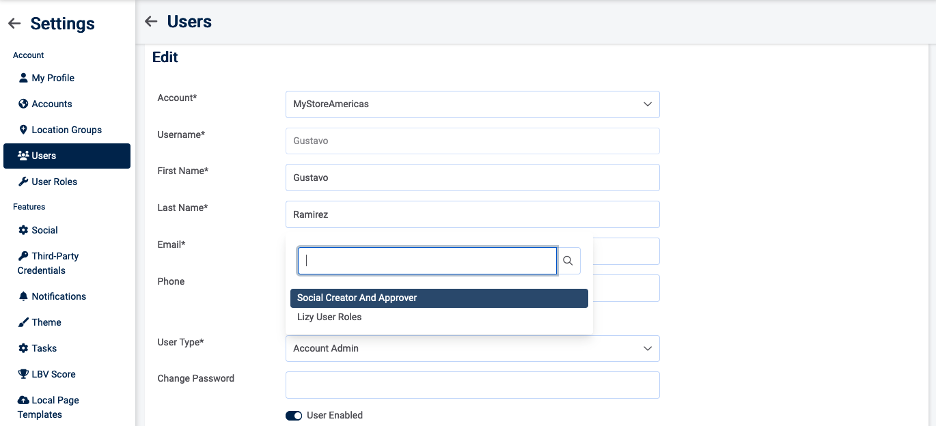
Task: Open Third-Party Credentials settings
Action: 55,263
